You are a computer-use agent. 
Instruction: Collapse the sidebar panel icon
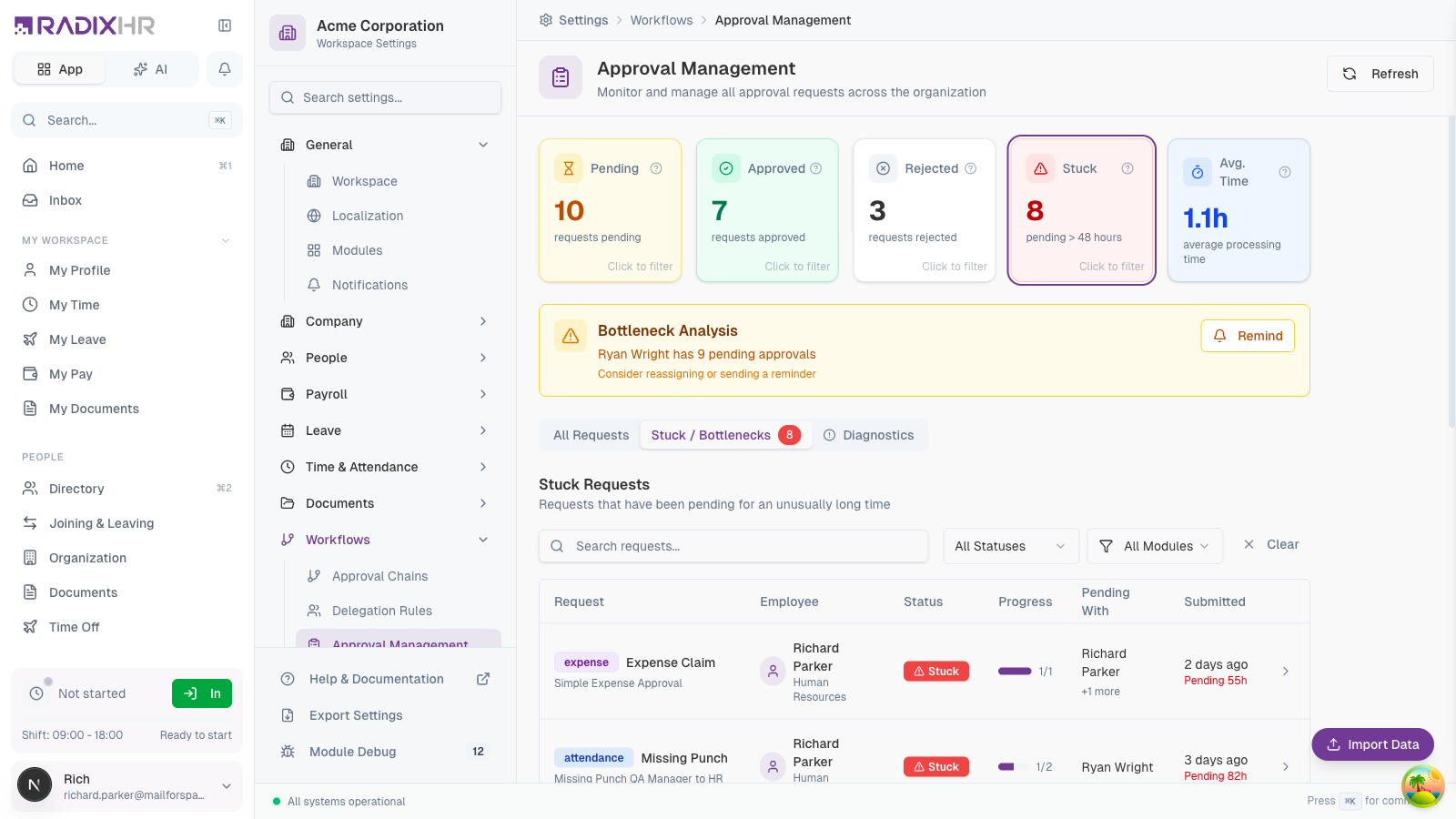(x=225, y=25)
